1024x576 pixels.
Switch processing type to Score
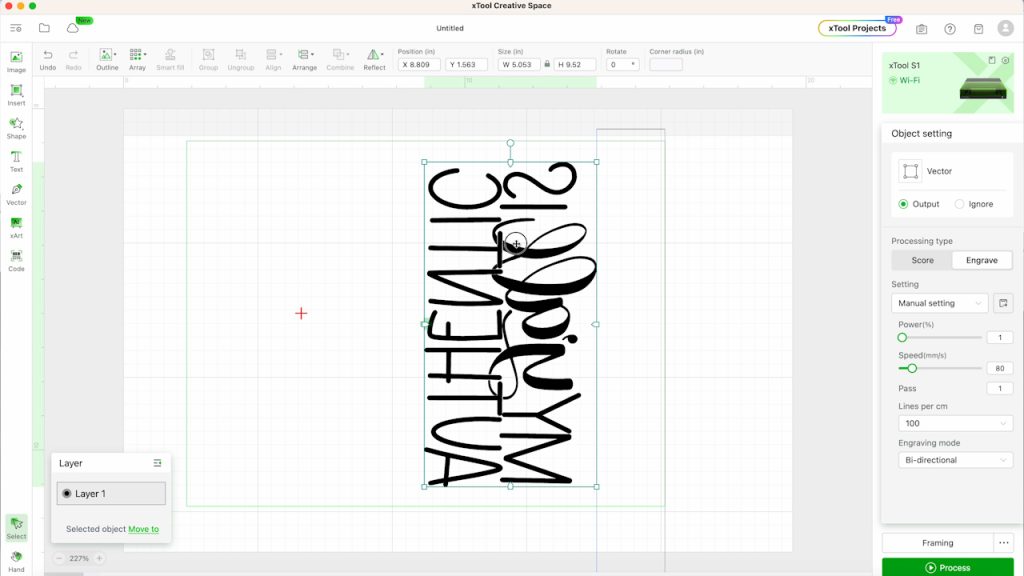(x=921, y=259)
